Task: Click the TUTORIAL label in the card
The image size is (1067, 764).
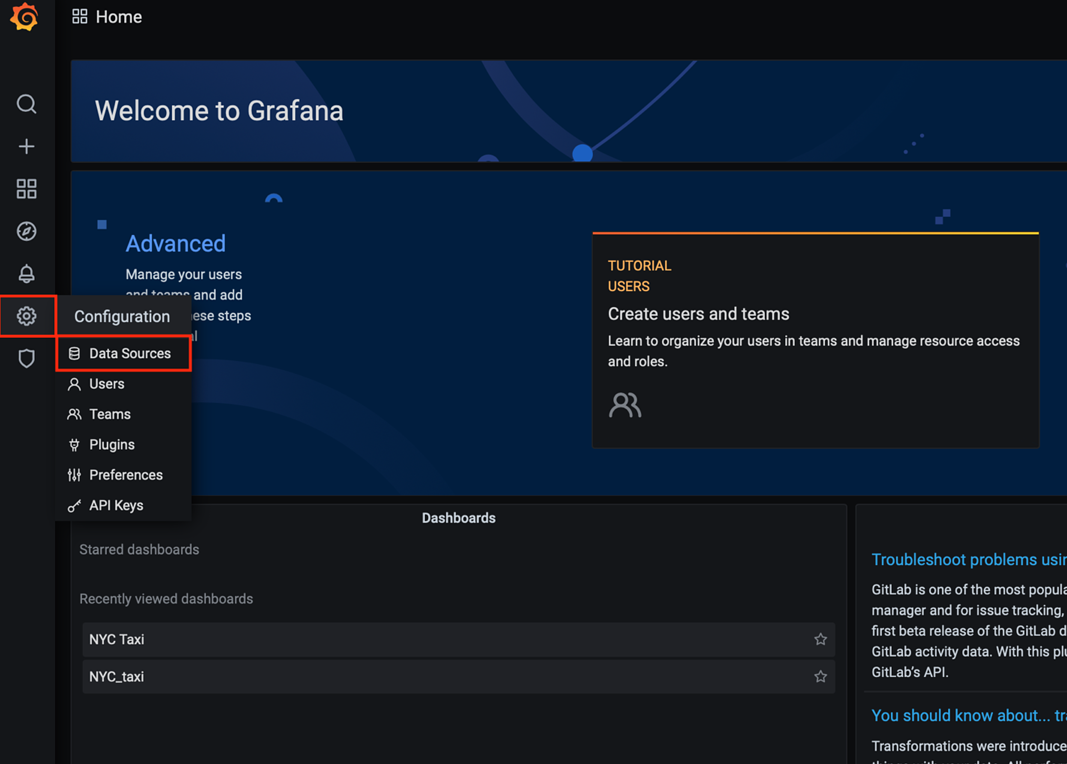Action: coord(640,265)
